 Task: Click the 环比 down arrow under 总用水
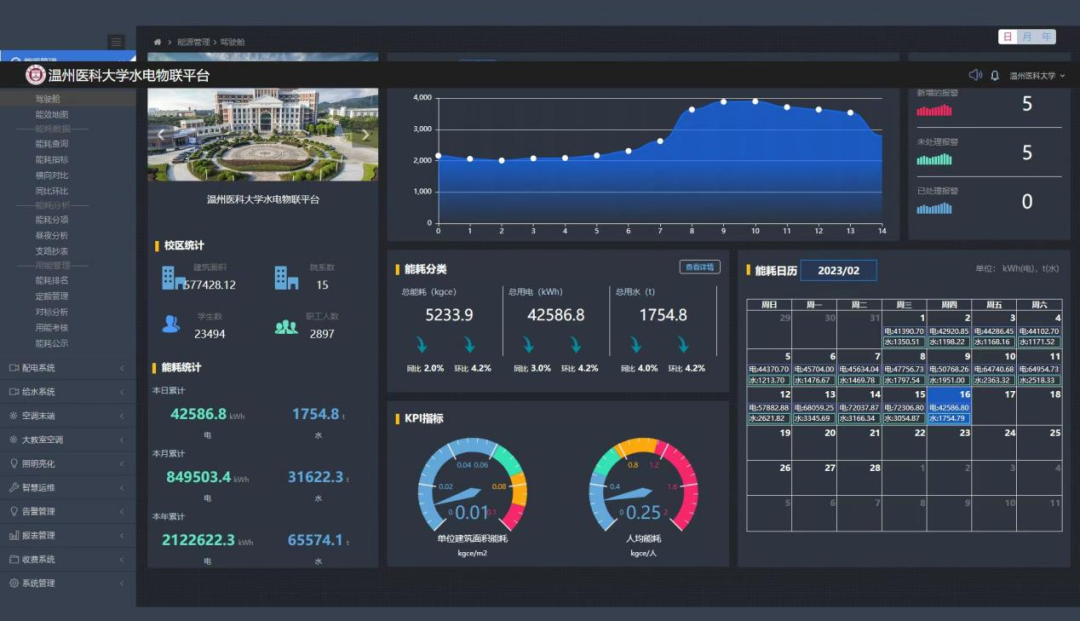point(683,344)
